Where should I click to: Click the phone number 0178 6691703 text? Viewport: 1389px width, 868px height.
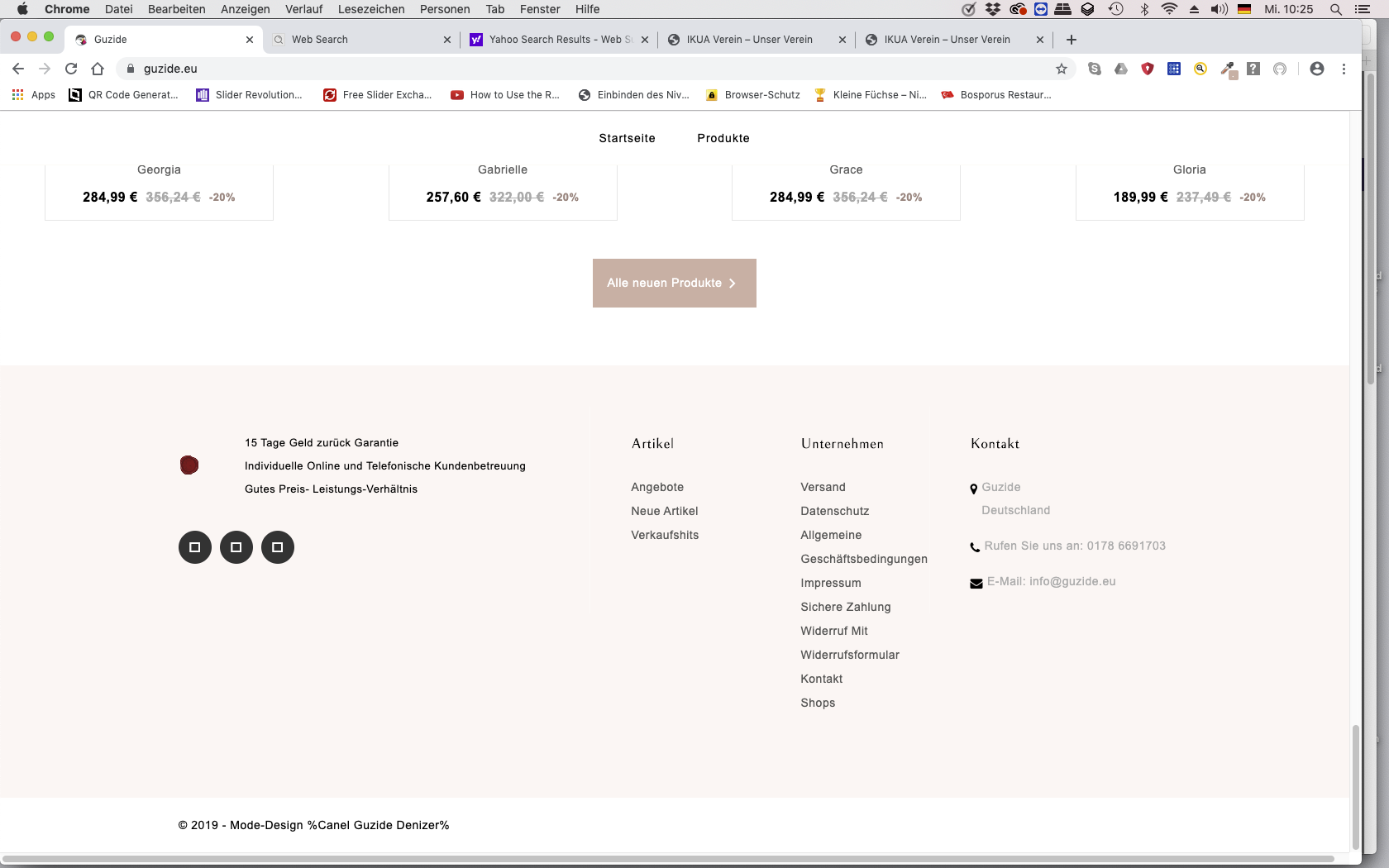tap(1126, 546)
